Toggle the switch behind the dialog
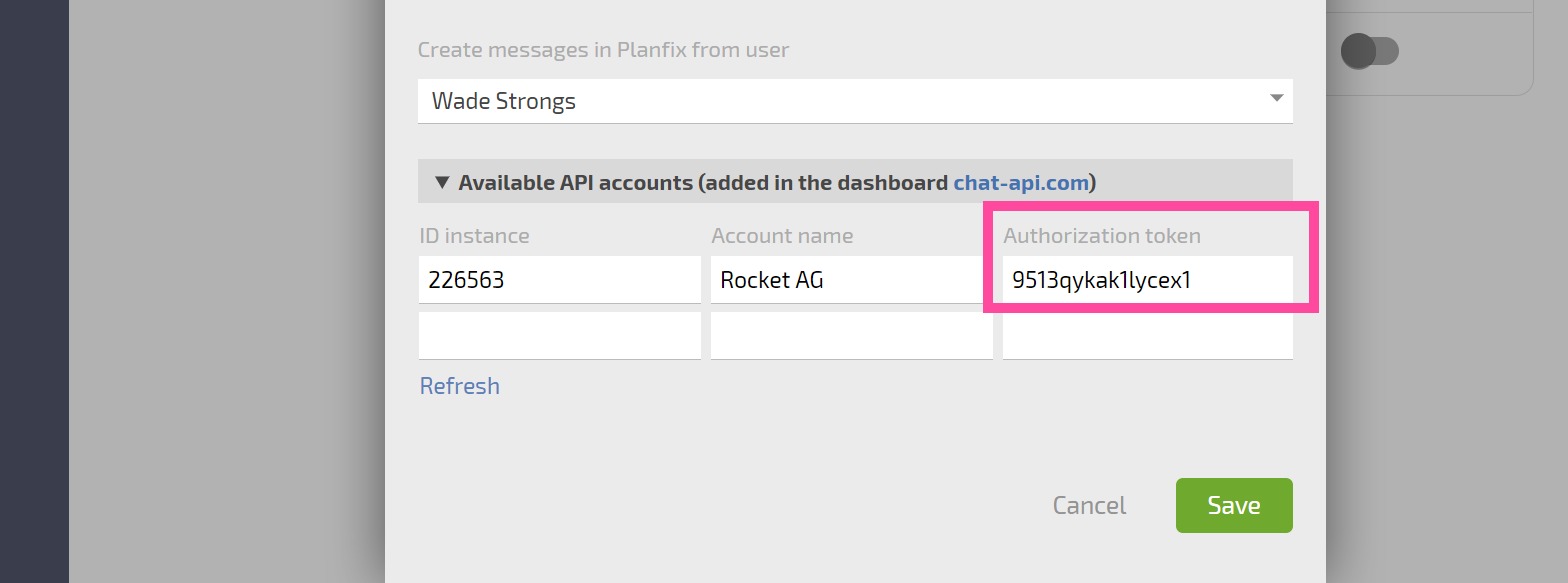 [x=1369, y=51]
